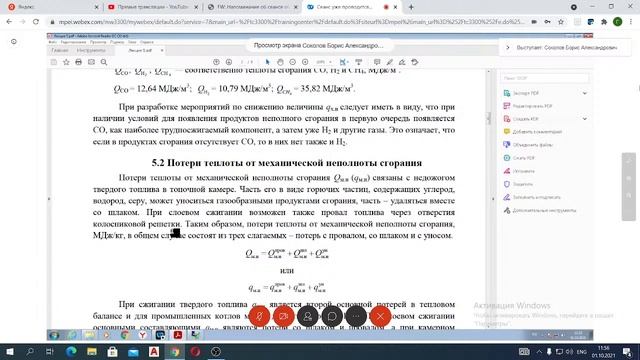Turn on camera in Webex controls
640x360 pixels.
[x=284, y=316]
